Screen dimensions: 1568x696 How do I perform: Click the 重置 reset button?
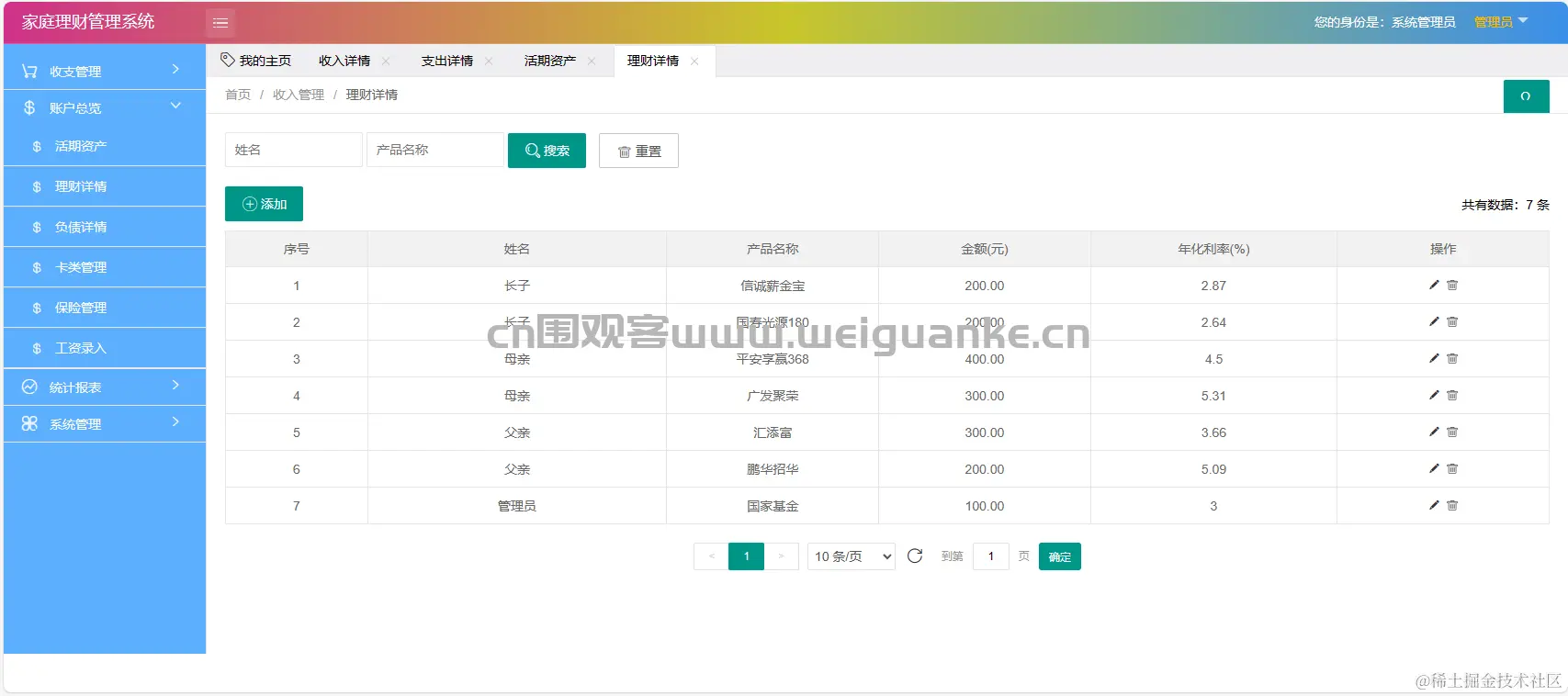(638, 151)
